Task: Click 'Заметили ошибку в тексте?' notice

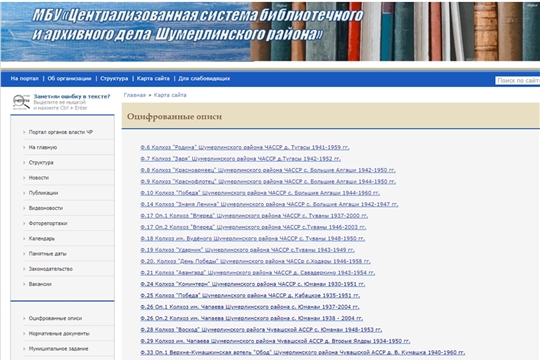Action: point(72,96)
